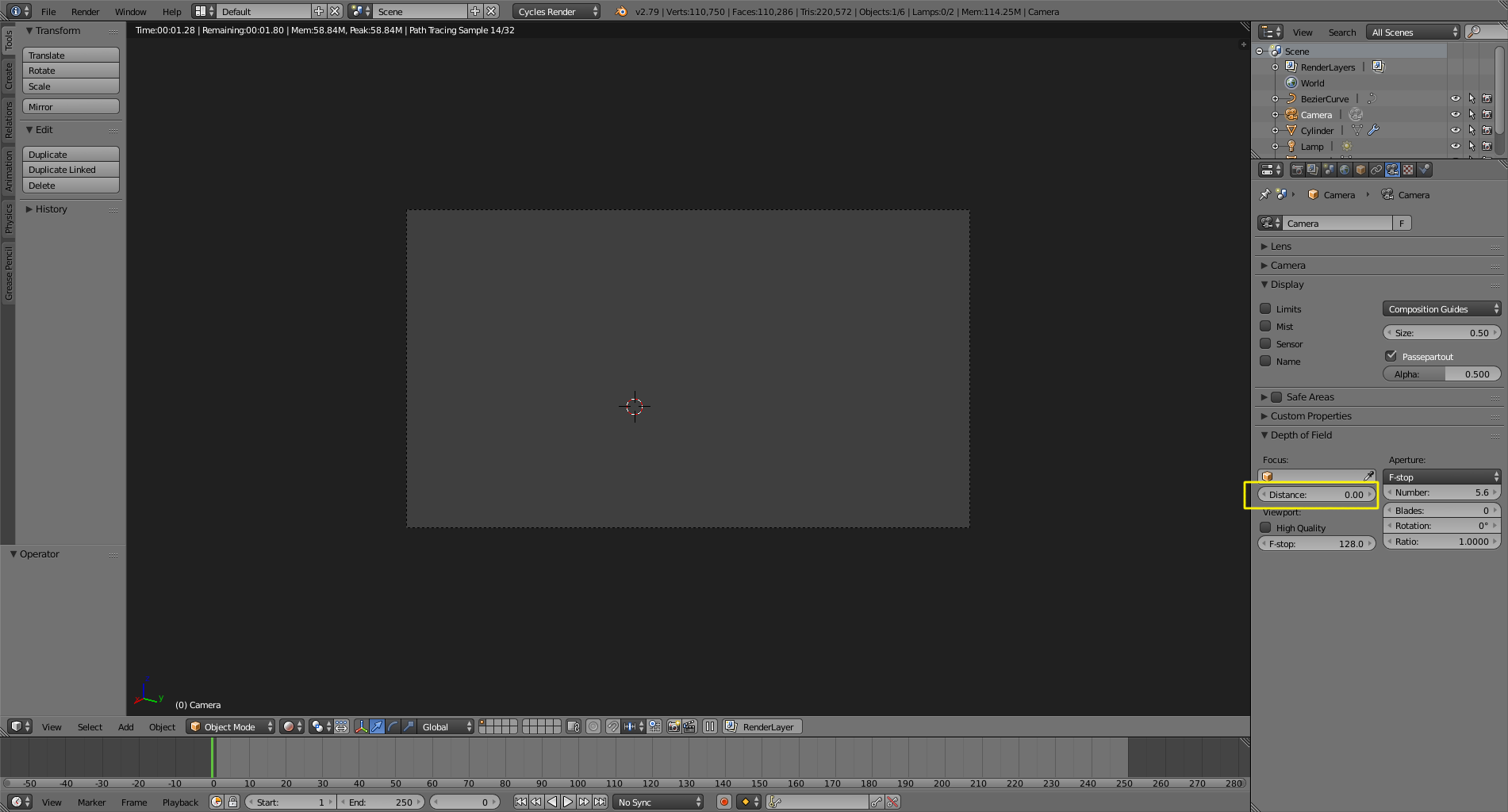Open the Object properties tab cube icon

point(1360,170)
